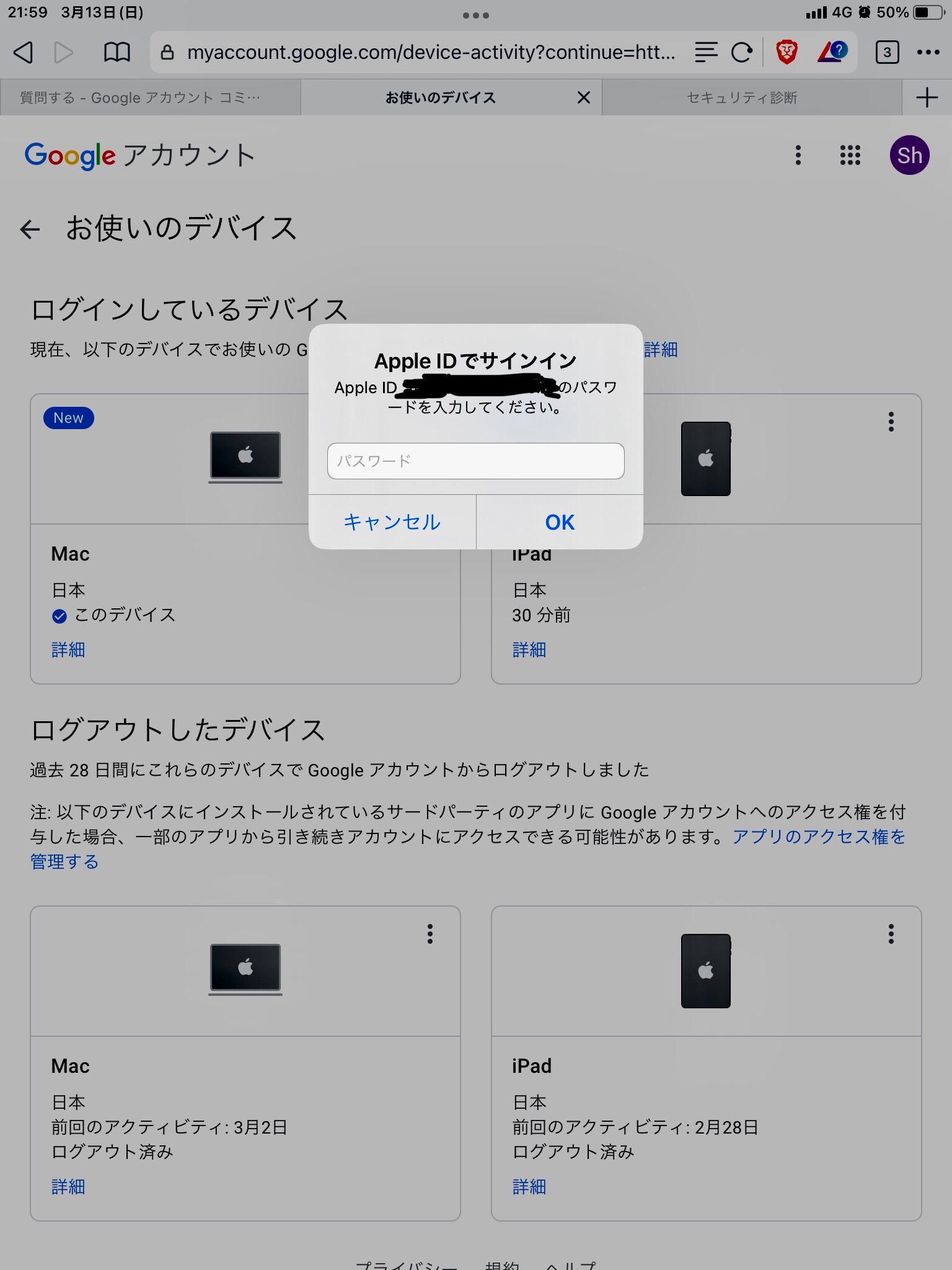The image size is (952, 1270).
Task: Open options for the logged-out Mac card
Action: click(430, 934)
